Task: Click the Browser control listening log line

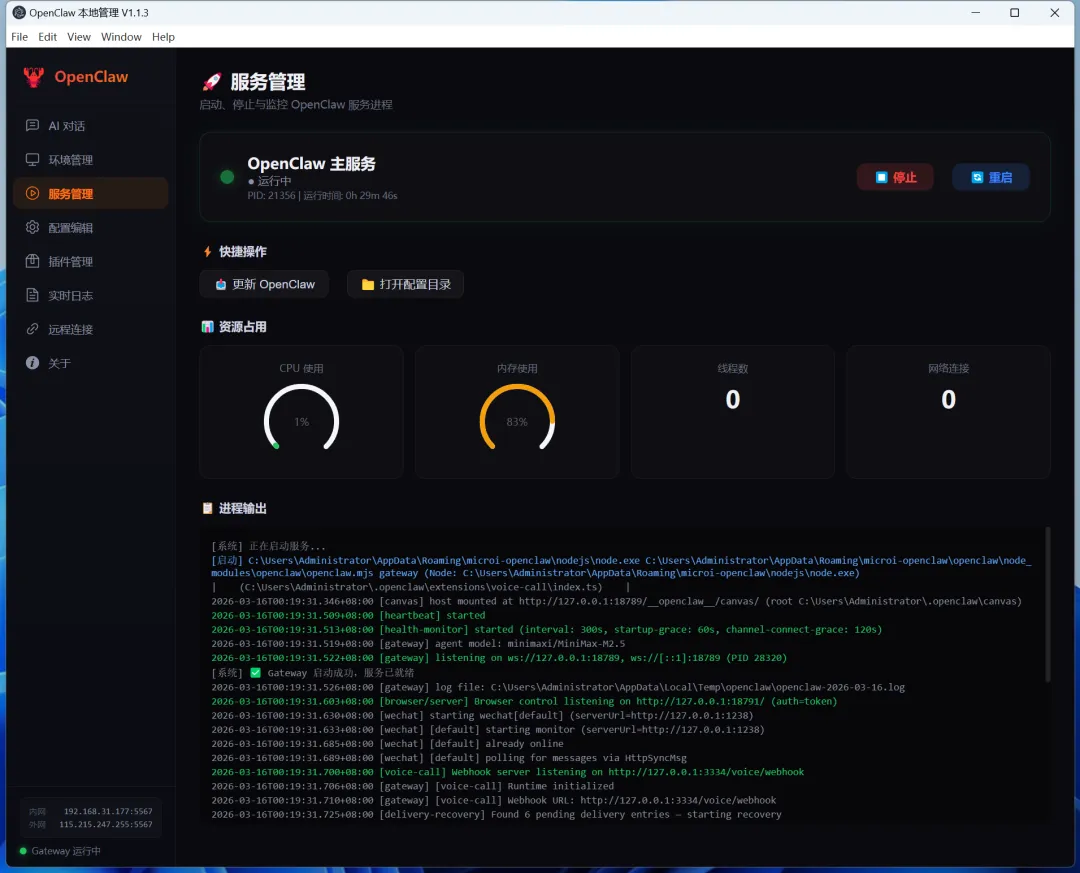Action: point(524,701)
